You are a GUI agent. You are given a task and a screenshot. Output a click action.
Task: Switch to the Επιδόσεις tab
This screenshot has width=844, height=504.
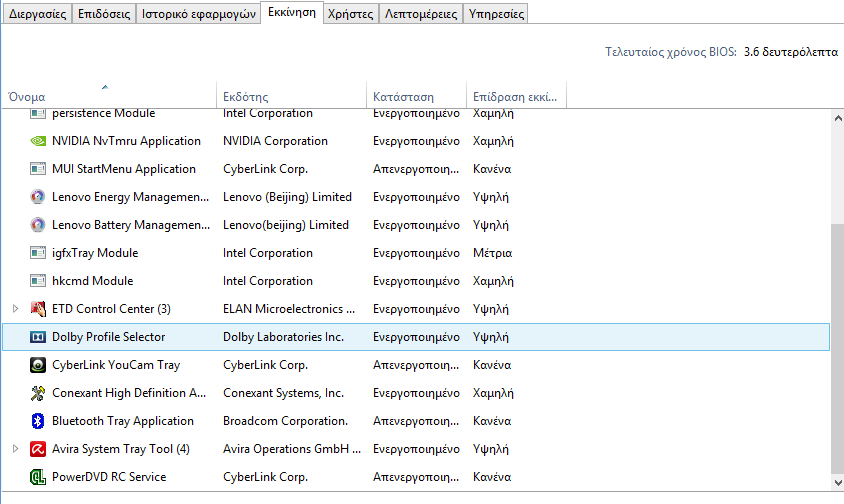[x=104, y=14]
